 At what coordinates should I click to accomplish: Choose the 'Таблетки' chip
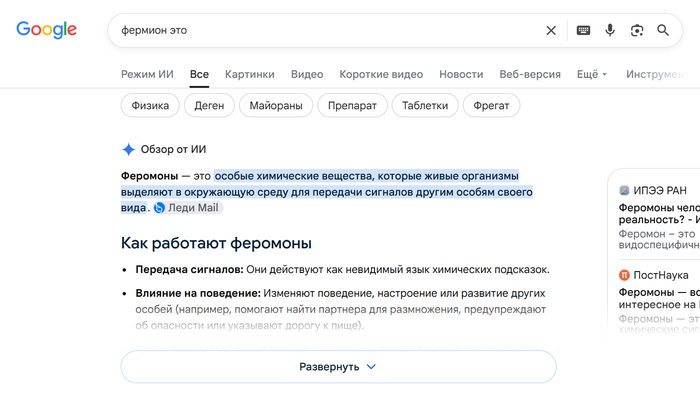click(425, 105)
